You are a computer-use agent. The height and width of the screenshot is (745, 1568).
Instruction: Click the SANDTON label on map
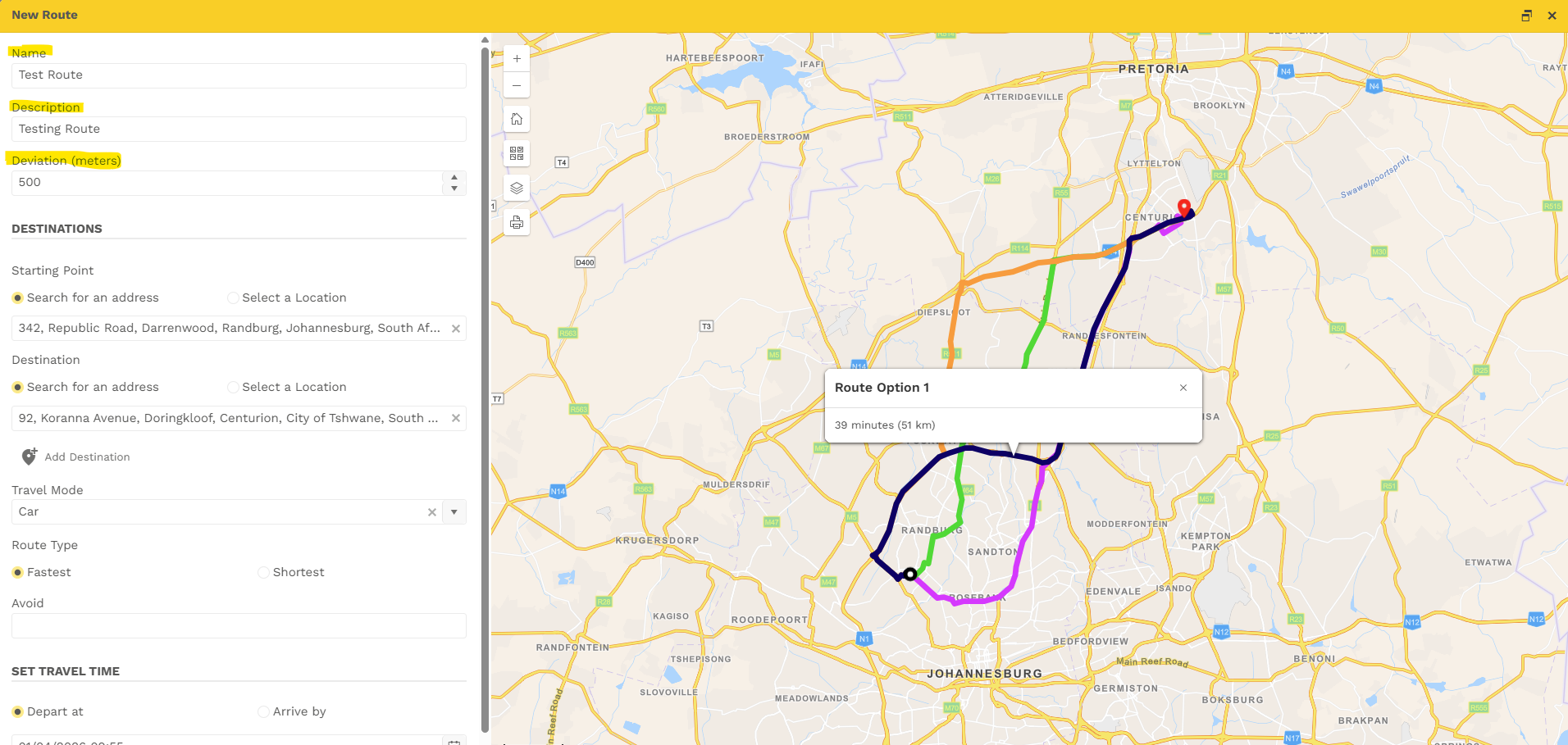(x=992, y=552)
